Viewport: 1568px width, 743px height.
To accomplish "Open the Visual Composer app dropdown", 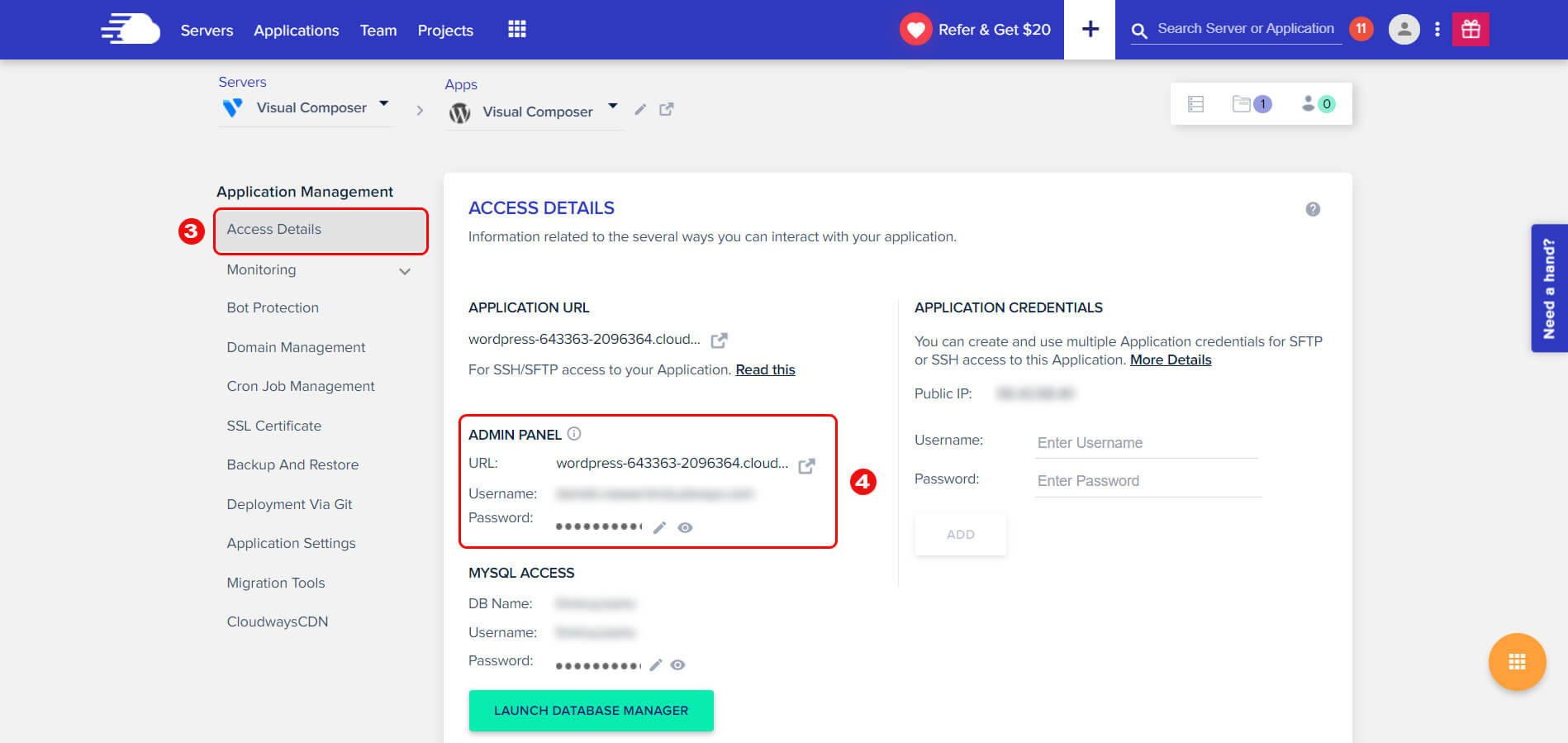I will 612,106.
